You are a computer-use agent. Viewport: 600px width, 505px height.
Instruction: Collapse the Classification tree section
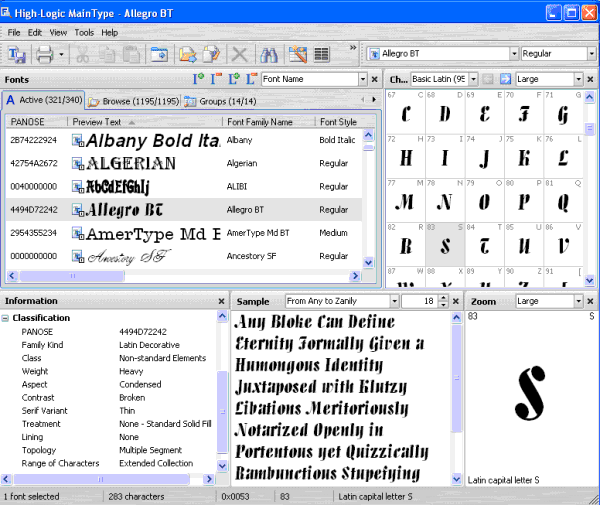[5, 318]
